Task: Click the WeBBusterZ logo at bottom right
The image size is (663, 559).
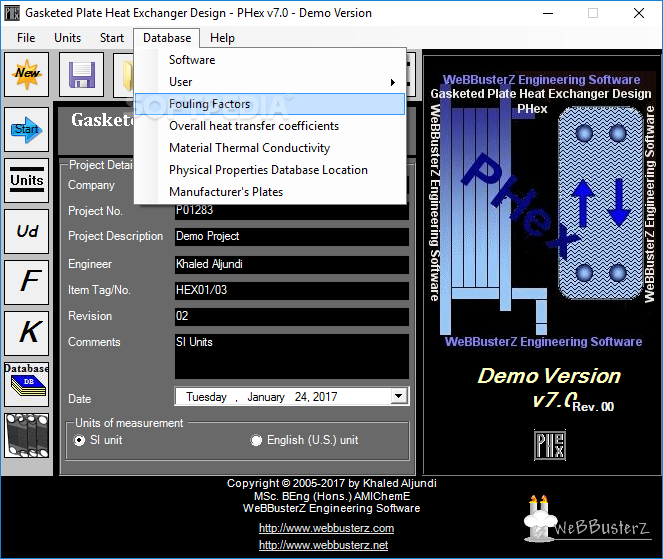Action: 586,519
